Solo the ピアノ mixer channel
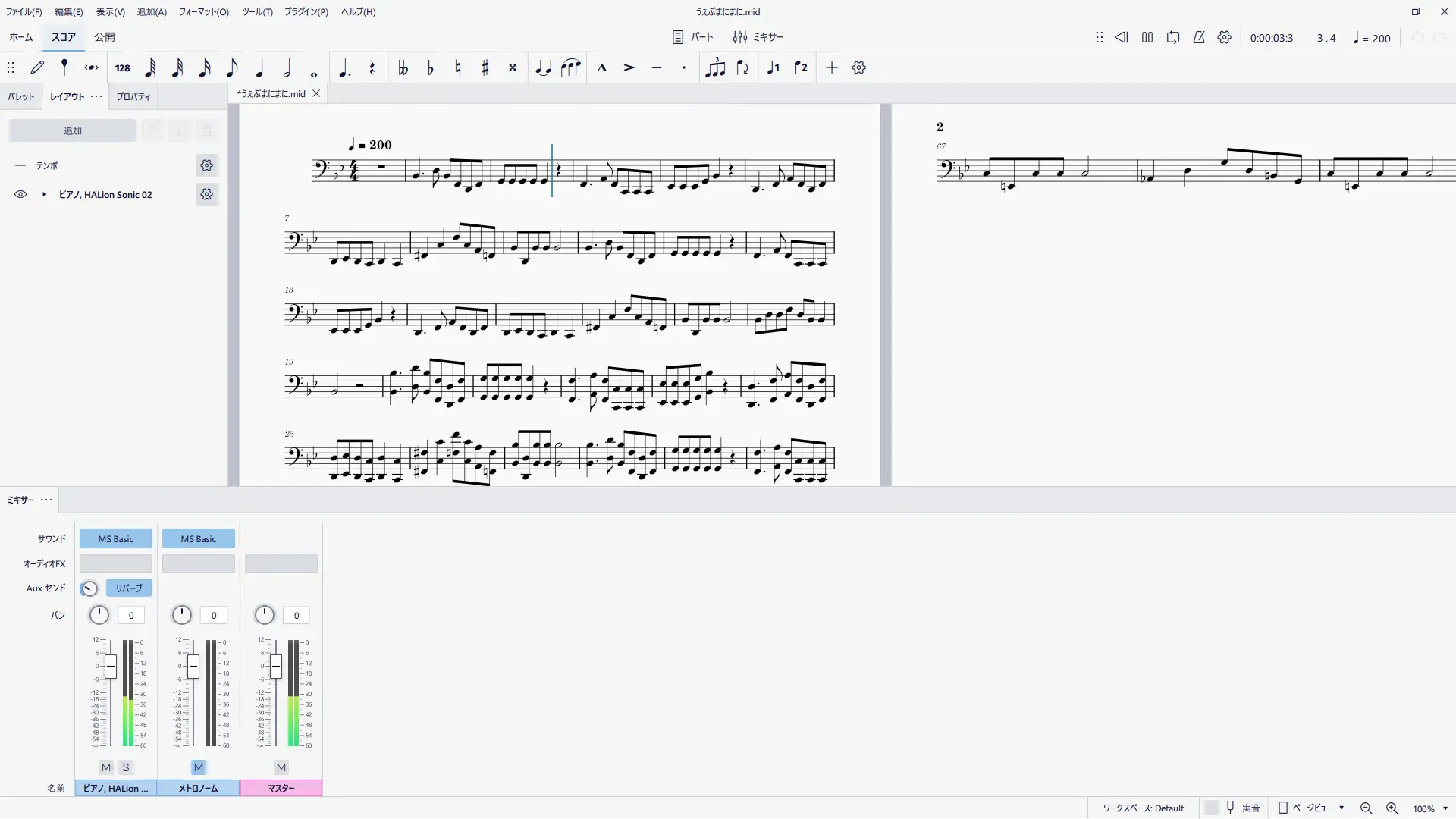Viewport: 1456px width, 819px height. point(126,767)
